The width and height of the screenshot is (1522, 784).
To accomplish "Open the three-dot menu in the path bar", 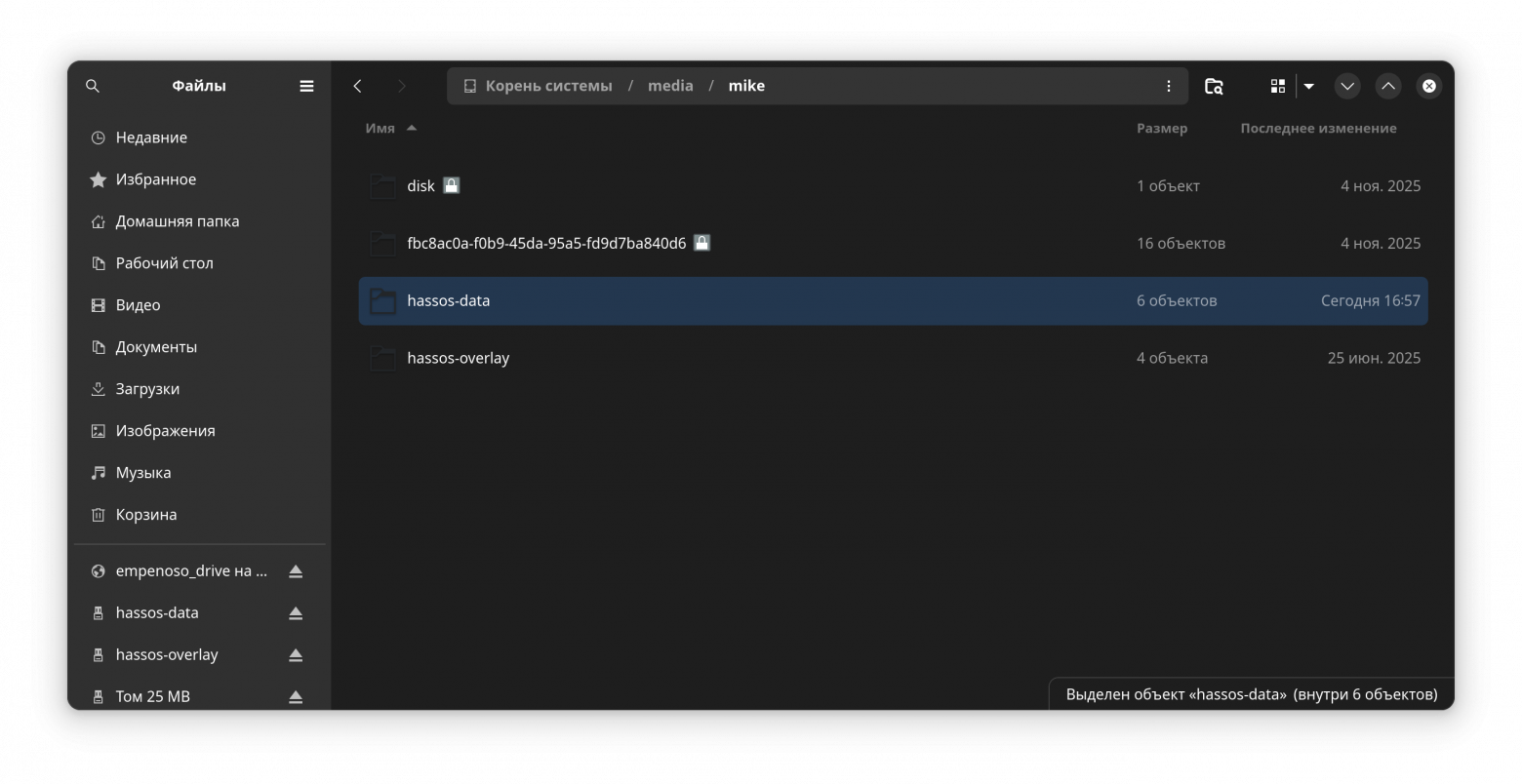I will [x=1168, y=86].
